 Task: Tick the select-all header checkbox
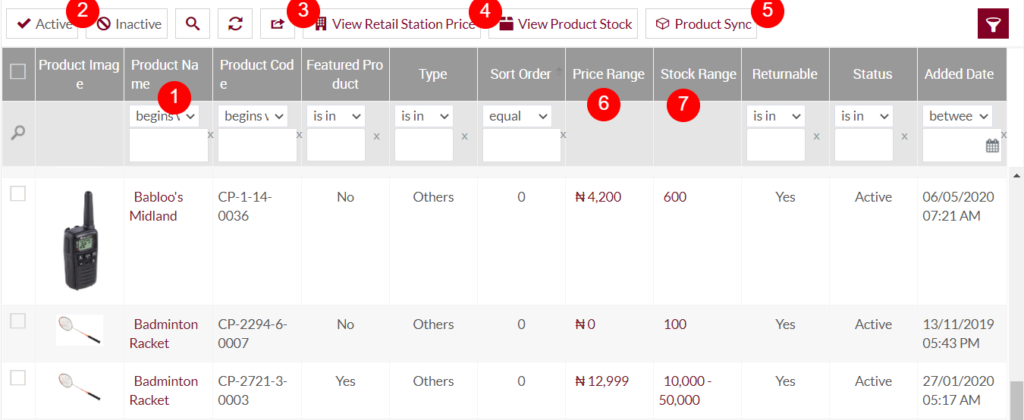pos(17,72)
